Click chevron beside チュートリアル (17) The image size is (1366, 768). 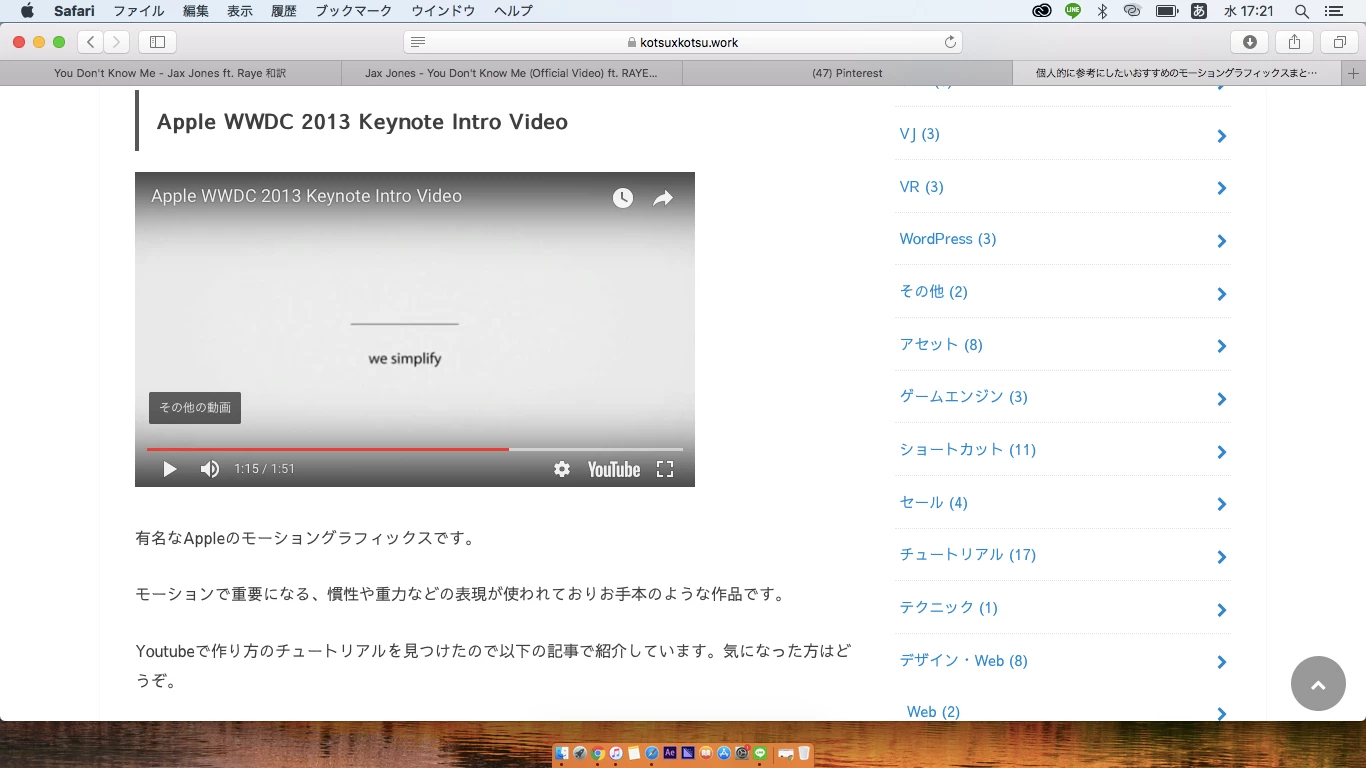pos(1221,557)
